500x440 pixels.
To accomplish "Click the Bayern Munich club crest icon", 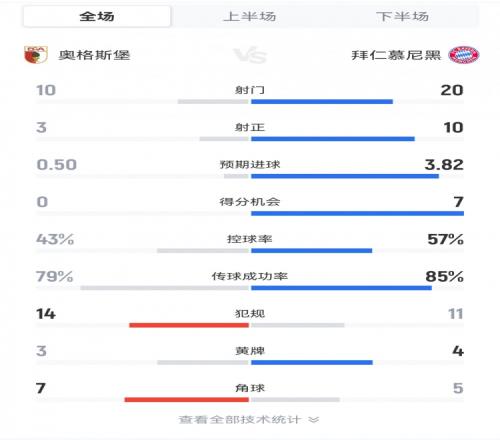I will click(x=464, y=55).
